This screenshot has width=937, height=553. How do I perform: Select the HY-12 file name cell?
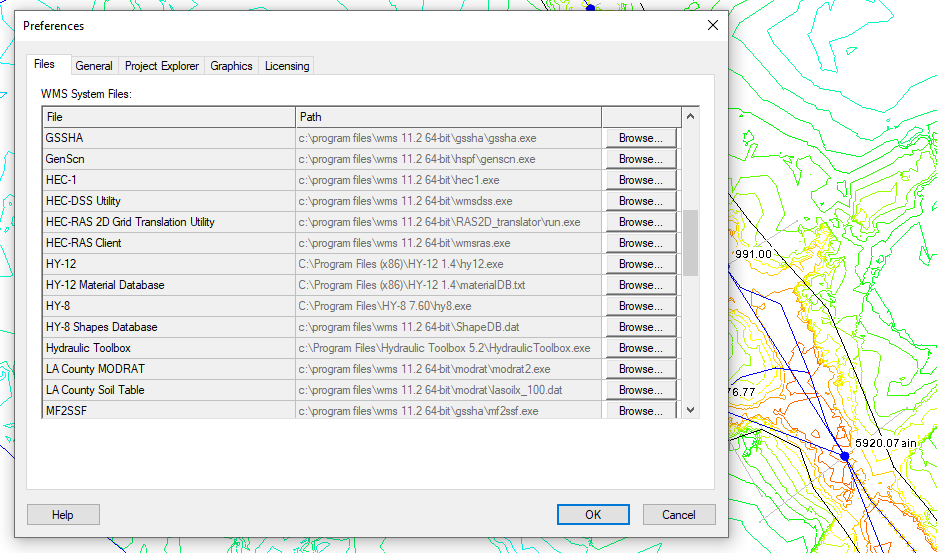169,264
